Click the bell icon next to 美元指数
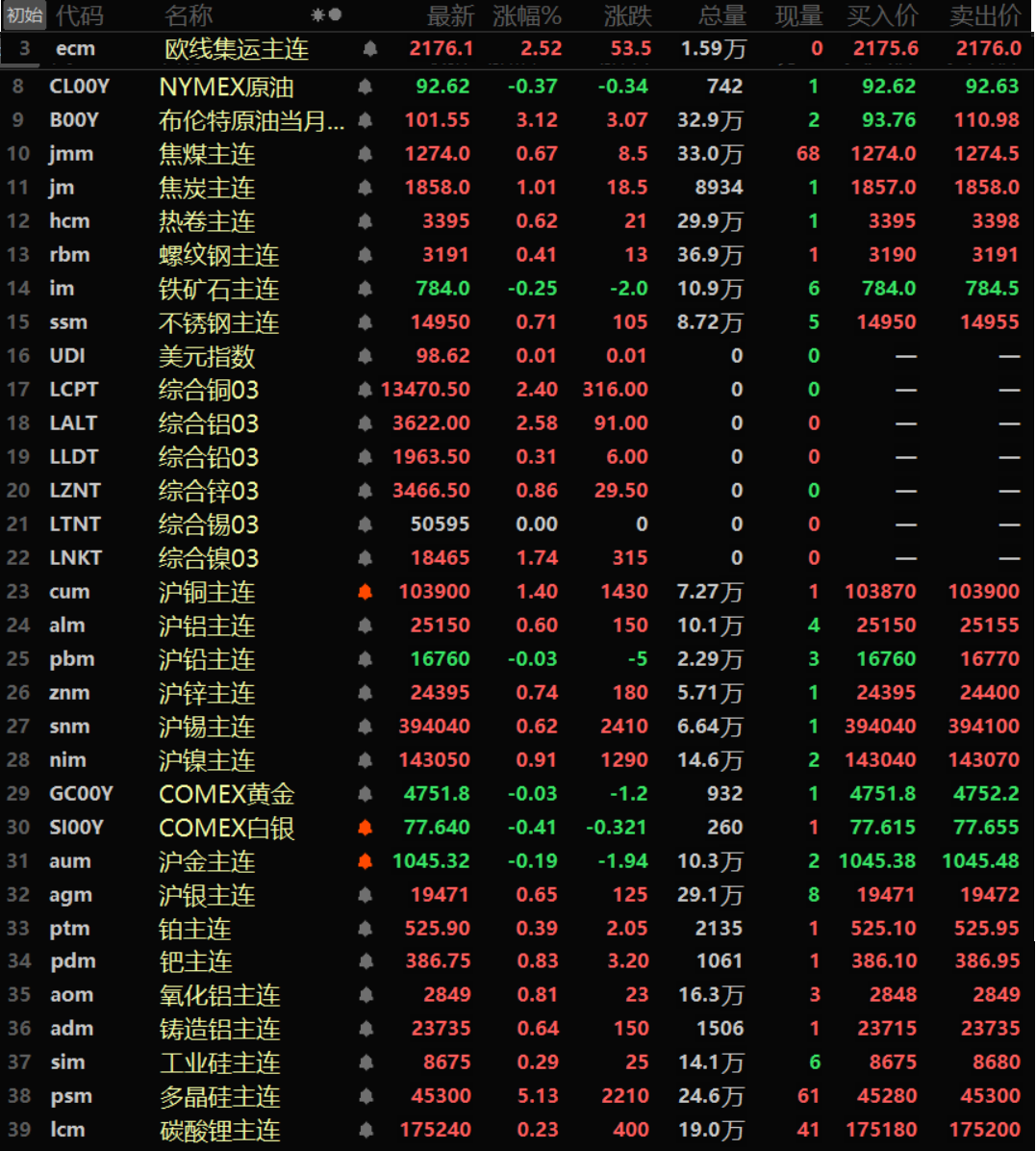 [x=365, y=356]
